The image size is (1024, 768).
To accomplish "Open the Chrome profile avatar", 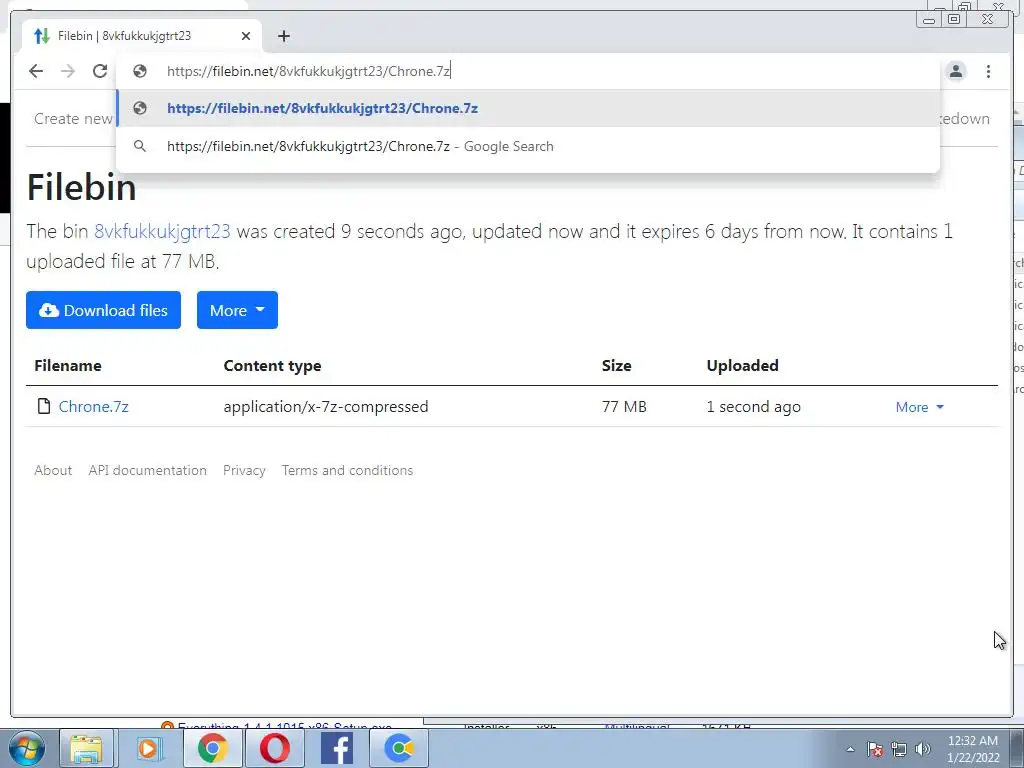I will [x=956, y=71].
